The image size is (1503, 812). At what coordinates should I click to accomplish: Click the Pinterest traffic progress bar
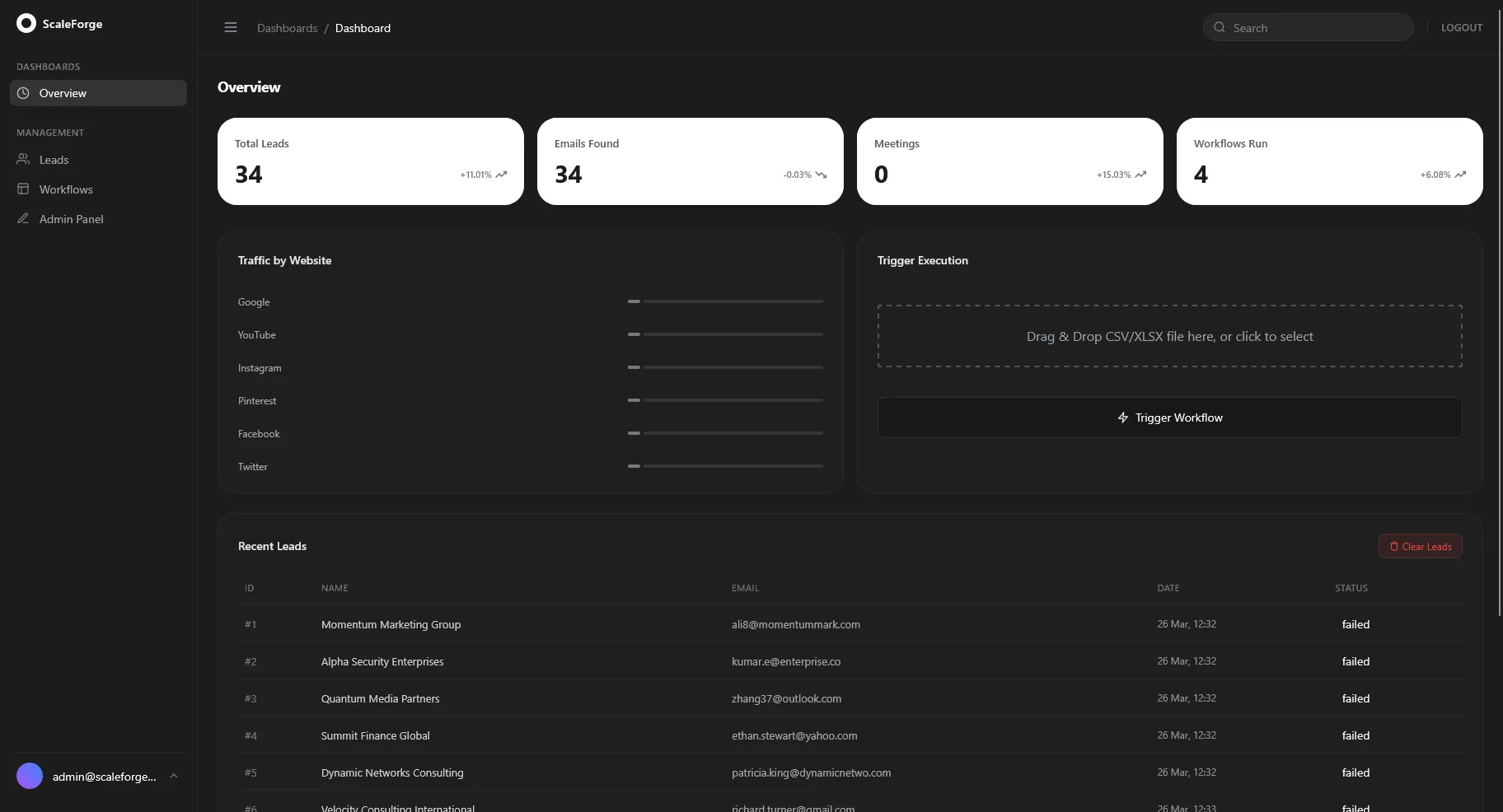click(x=725, y=400)
